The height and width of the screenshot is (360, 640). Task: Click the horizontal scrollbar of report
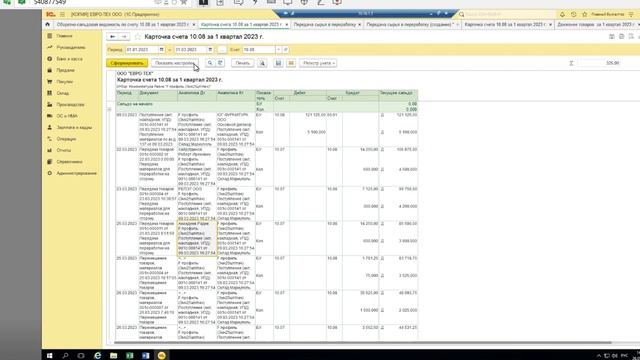pos(363,343)
